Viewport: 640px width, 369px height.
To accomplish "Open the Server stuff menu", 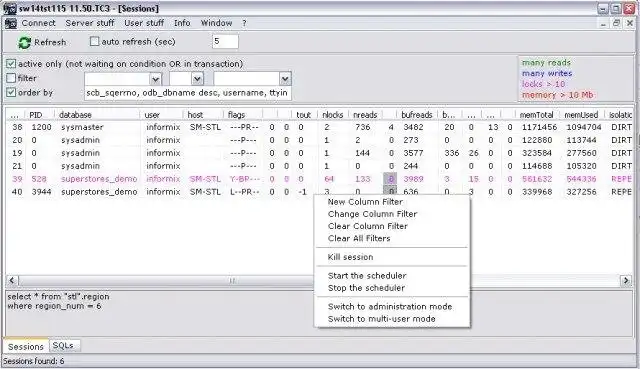I will coord(90,23).
